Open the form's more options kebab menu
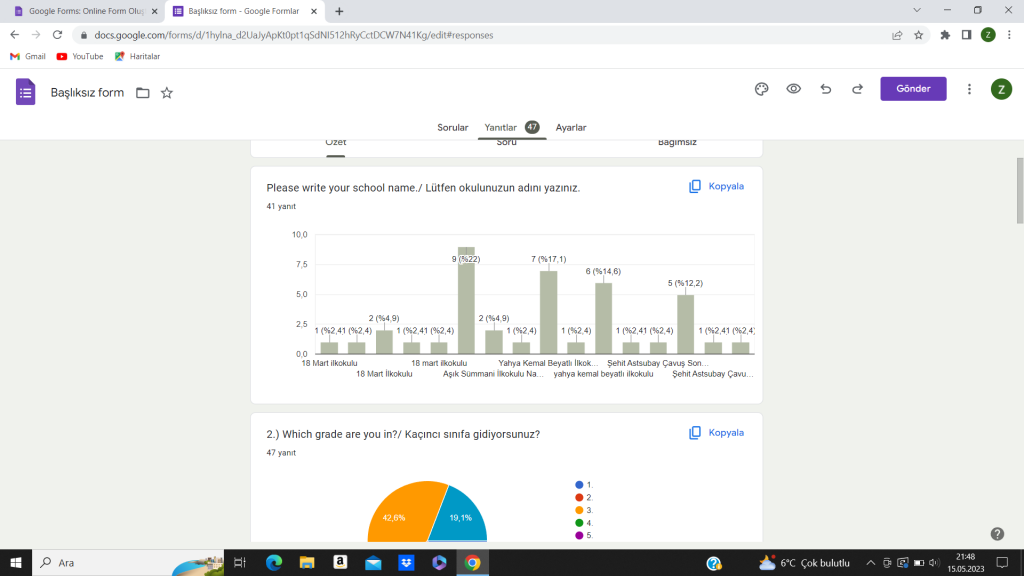1024x576 pixels. tap(968, 89)
